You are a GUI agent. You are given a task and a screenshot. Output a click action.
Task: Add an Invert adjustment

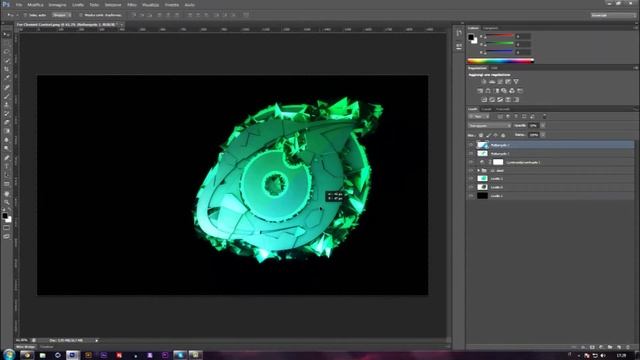(484, 100)
